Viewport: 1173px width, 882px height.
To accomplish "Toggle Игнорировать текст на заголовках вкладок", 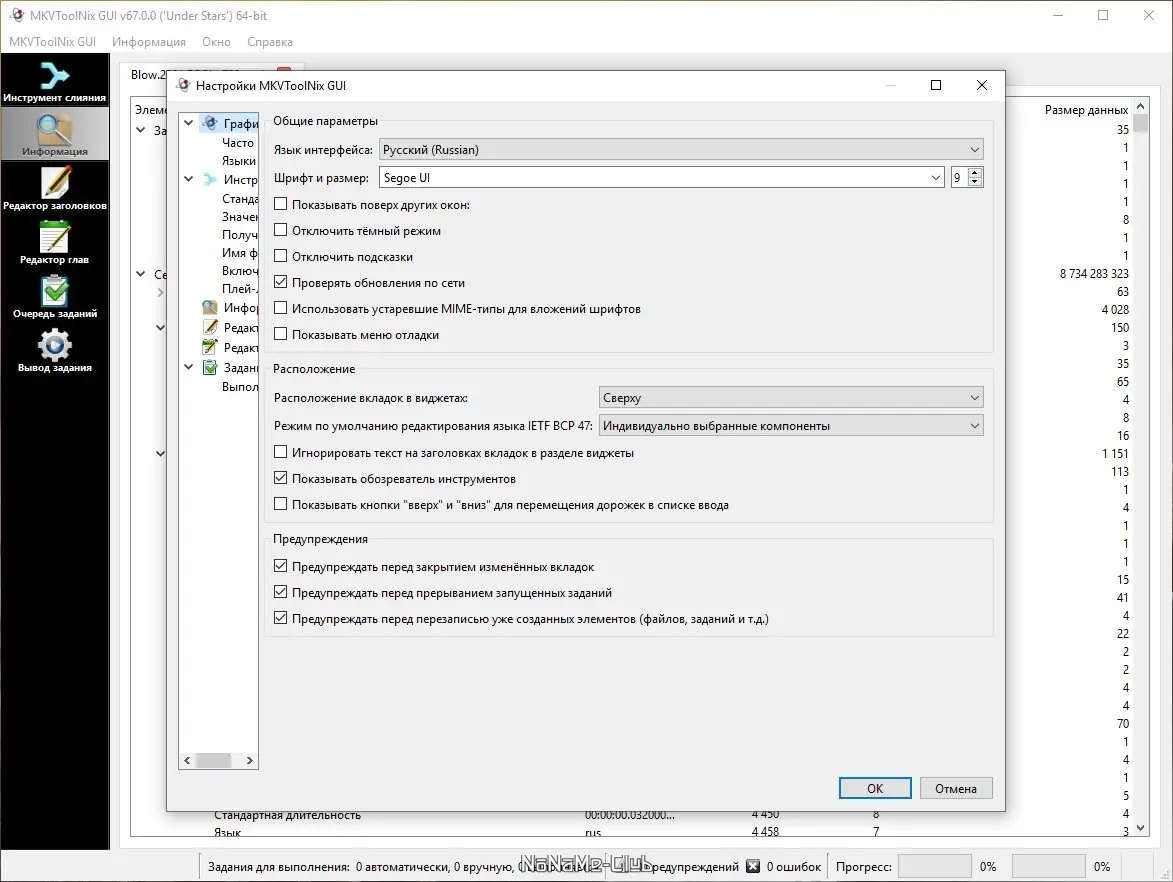I will click(x=281, y=452).
